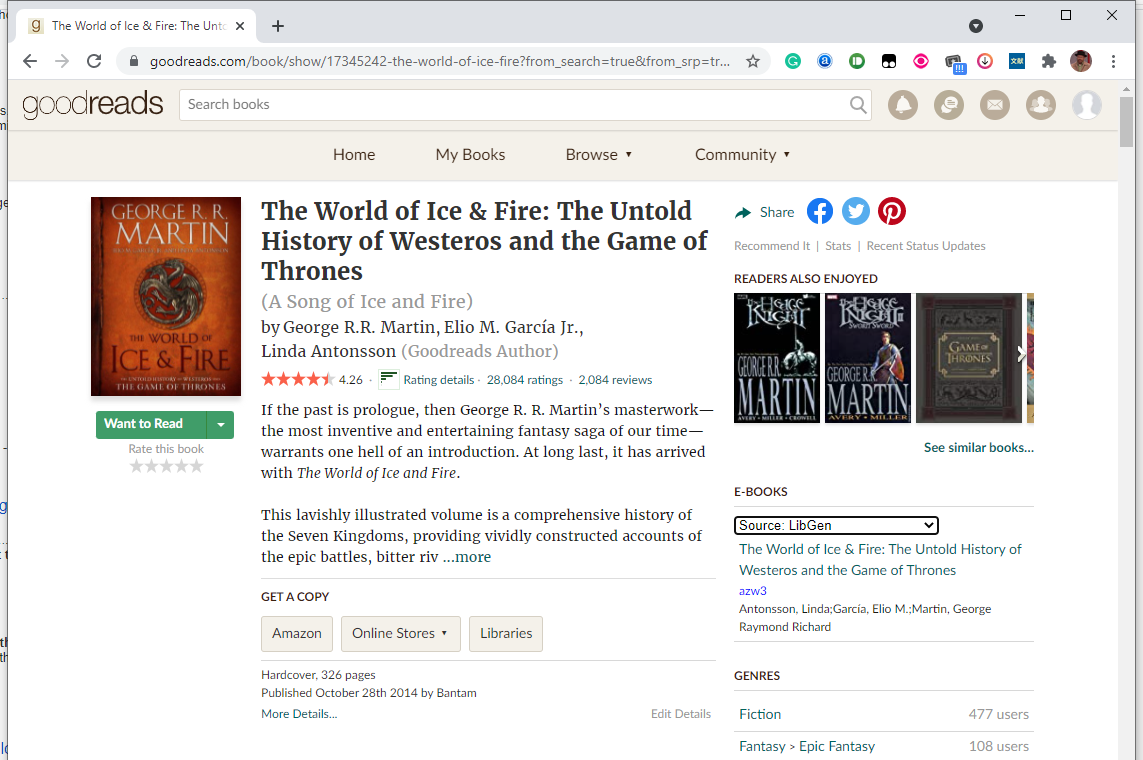
Task: Click the search magnifier icon
Action: (x=858, y=105)
